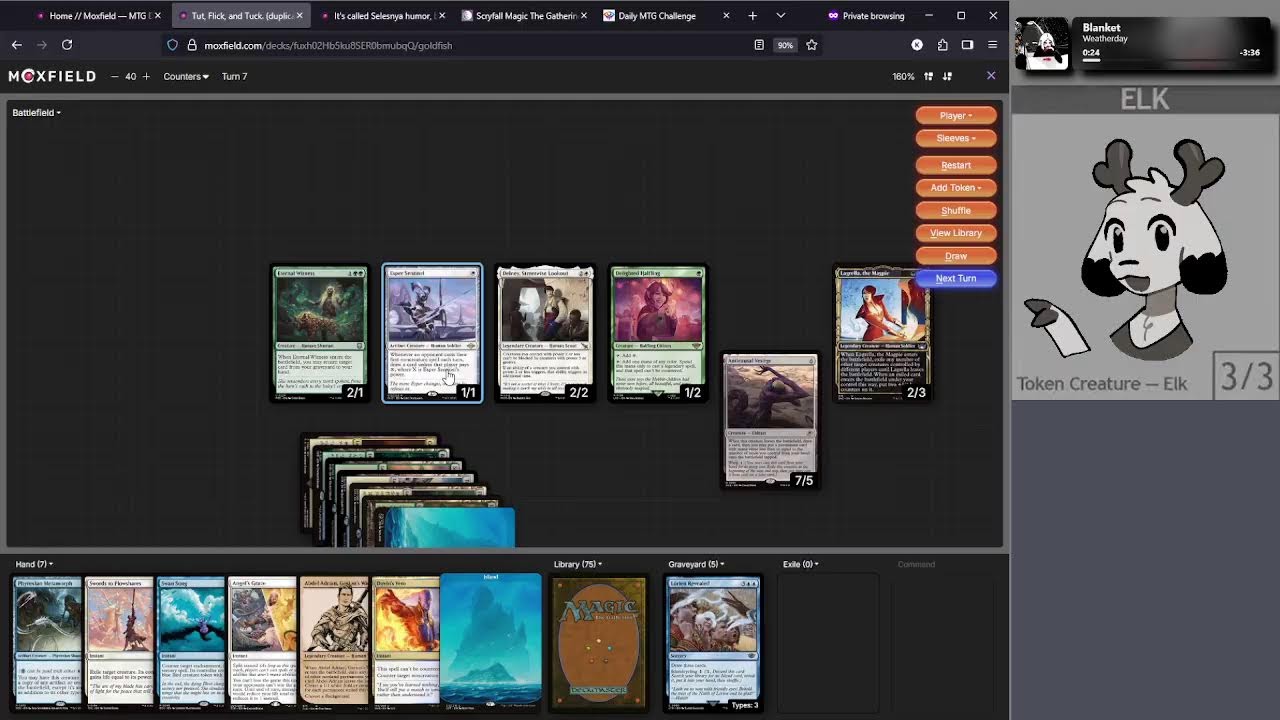The image size is (1280, 720).
Task: Close the Tut, Flick, and Tuck tab
Action: coord(299,16)
